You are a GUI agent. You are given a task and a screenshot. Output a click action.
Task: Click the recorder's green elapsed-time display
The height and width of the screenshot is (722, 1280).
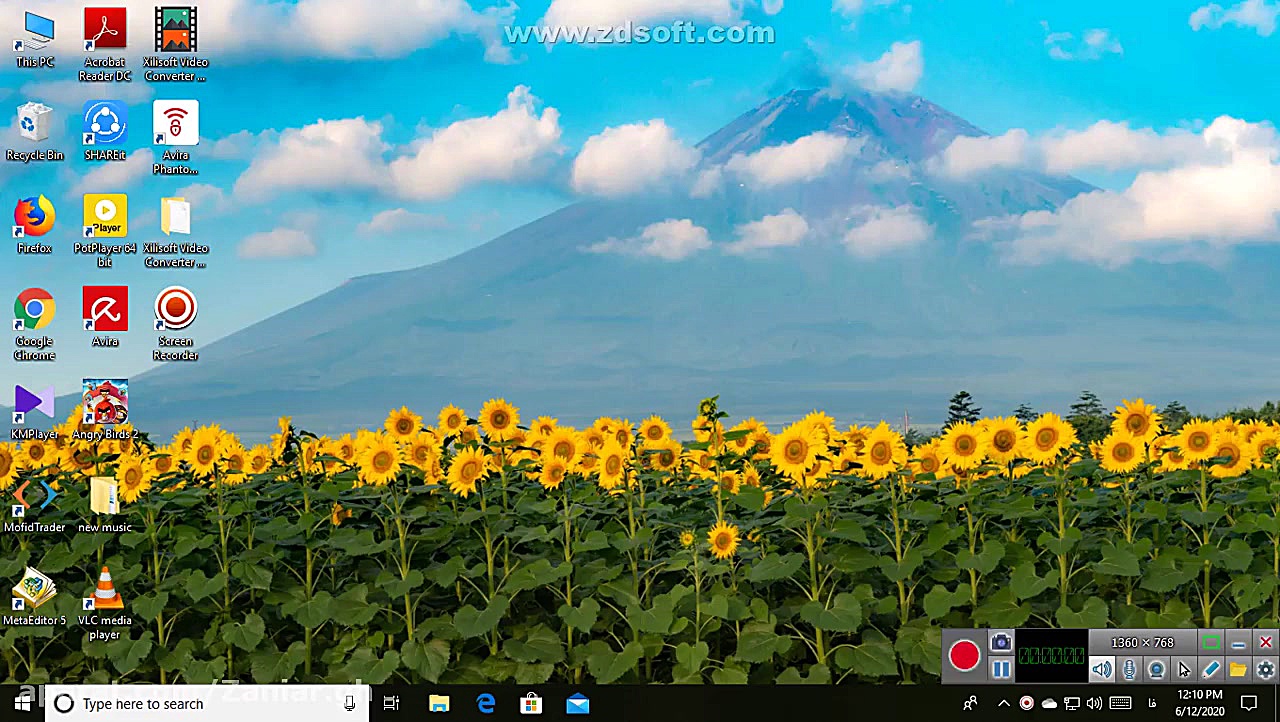[x=1052, y=656]
